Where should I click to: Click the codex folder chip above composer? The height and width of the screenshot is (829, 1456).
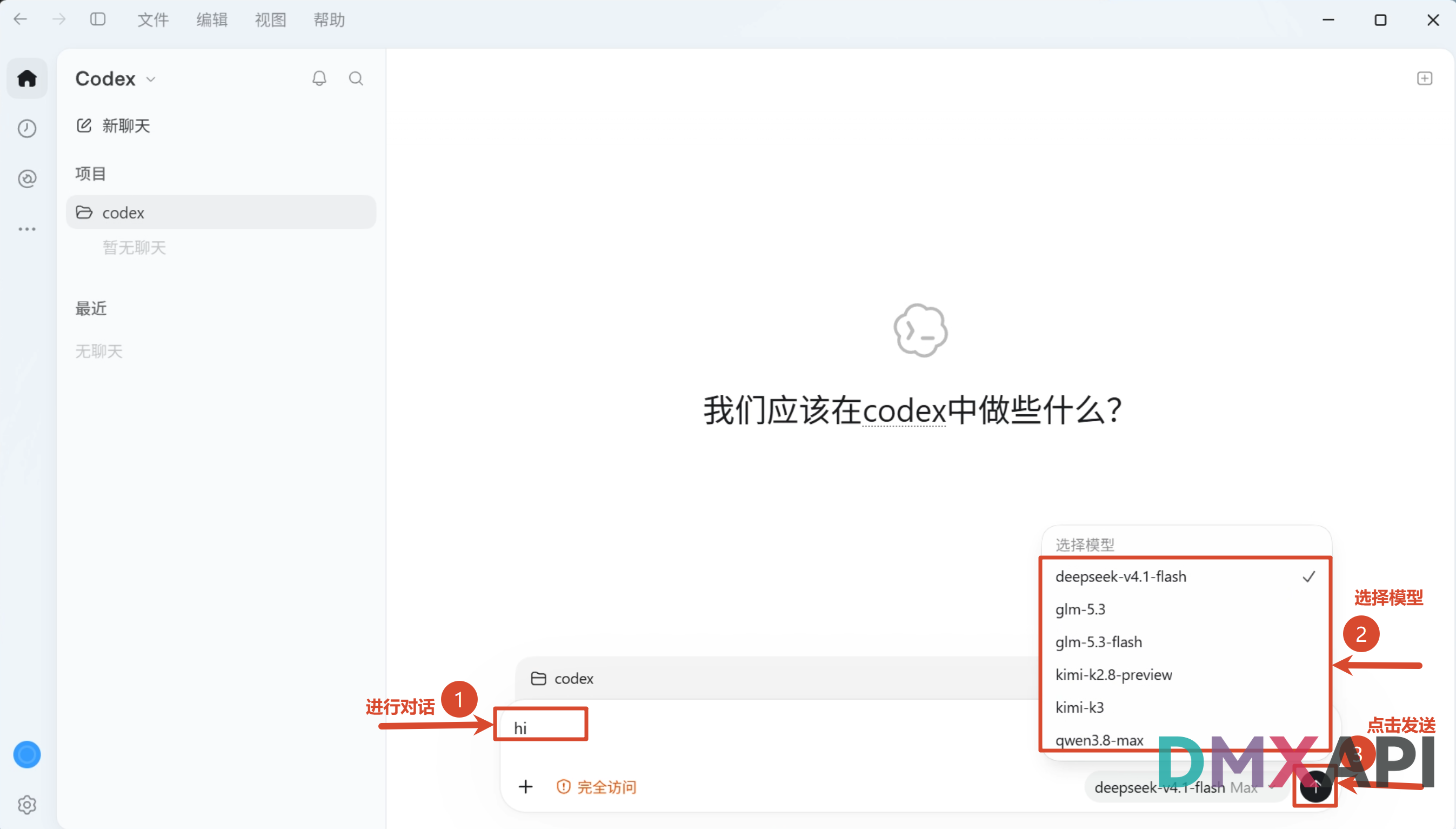(562, 678)
